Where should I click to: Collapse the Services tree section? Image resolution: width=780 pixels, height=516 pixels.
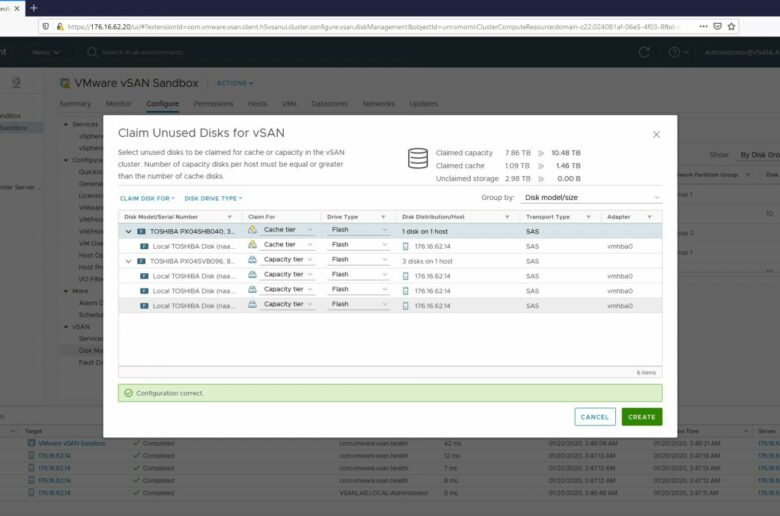pyautogui.click(x=66, y=124)
